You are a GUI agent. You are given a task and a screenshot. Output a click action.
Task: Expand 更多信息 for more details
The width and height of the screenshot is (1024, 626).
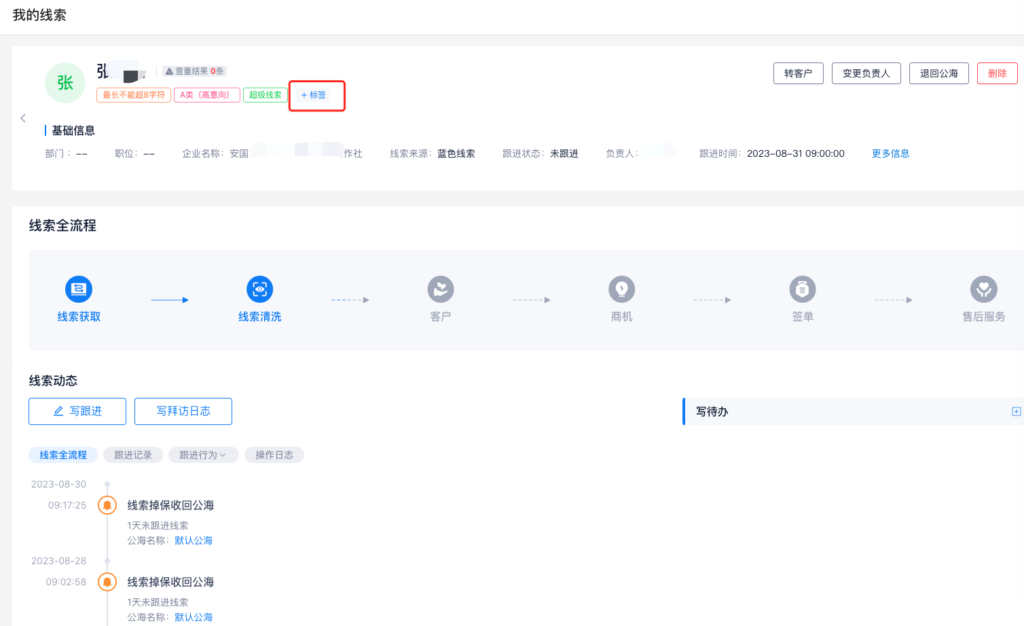click(x=890, y=154)
